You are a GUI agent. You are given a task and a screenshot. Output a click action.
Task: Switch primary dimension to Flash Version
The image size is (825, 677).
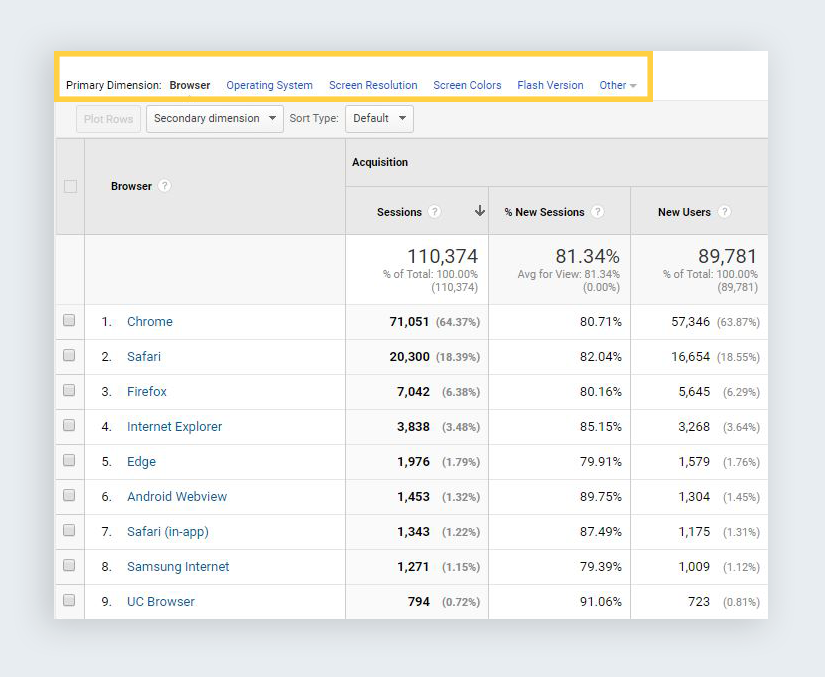[x=550, y=85]
